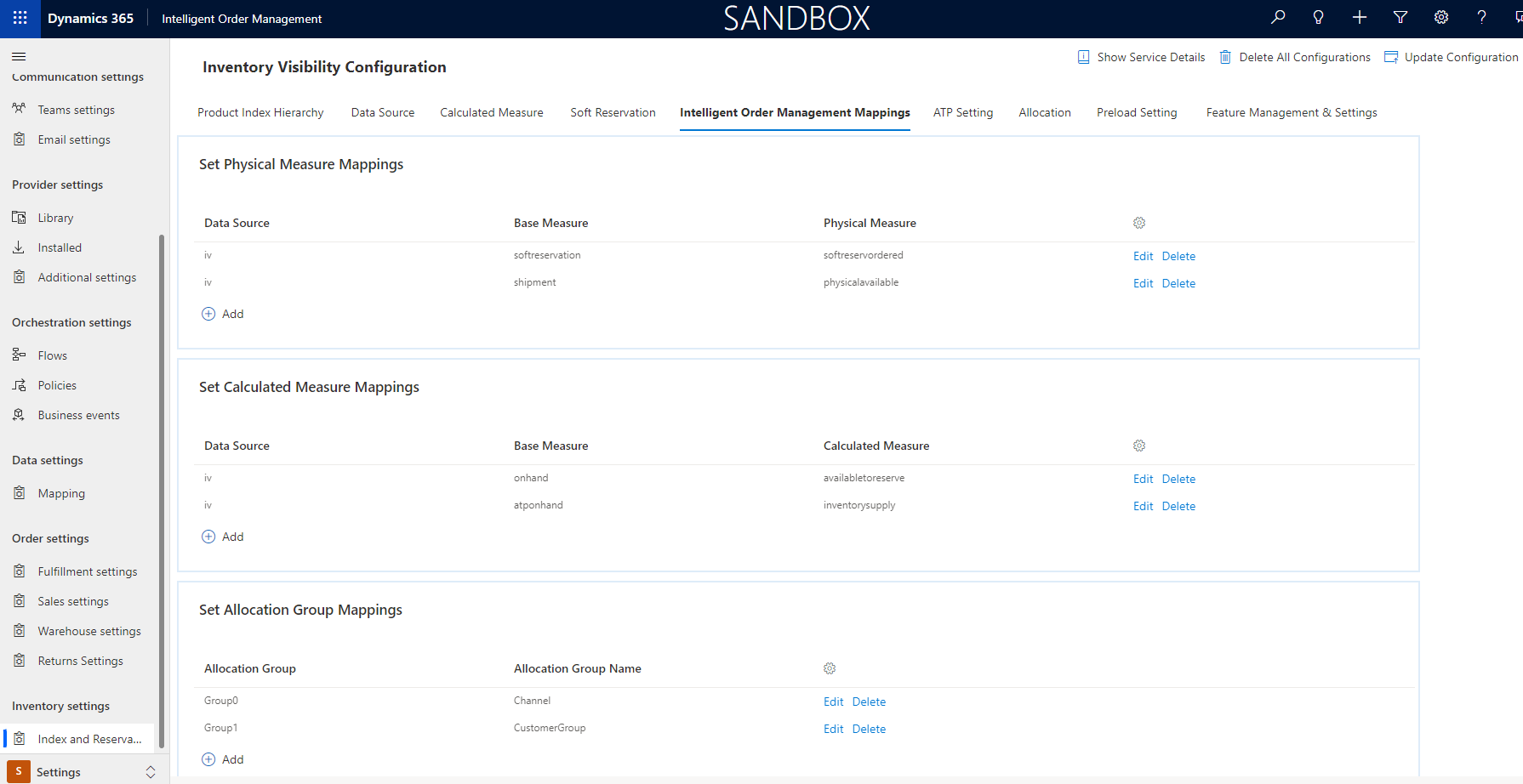Click the Dynamics 365 header title
This screenshot has height=784, width=1523.
click(x=90, y=18)
